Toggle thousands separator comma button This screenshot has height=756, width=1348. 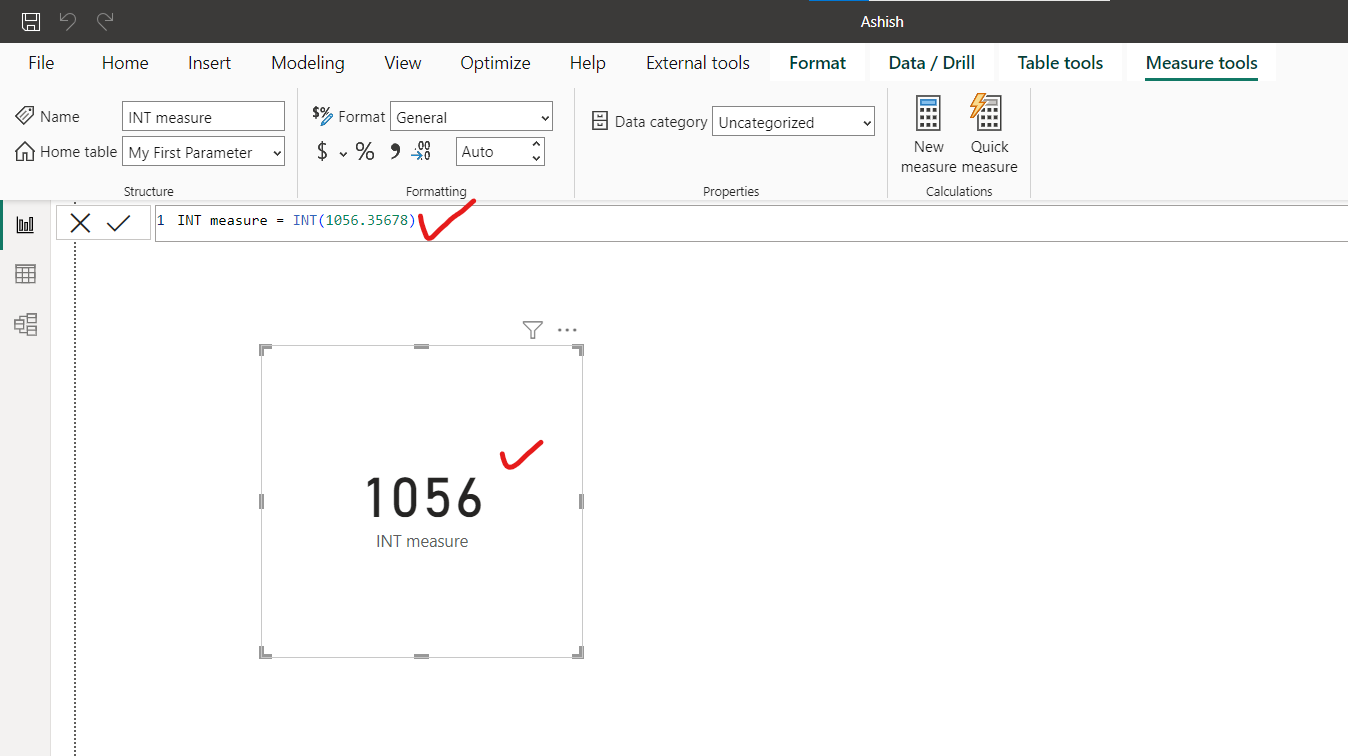(x=394, y=152)
